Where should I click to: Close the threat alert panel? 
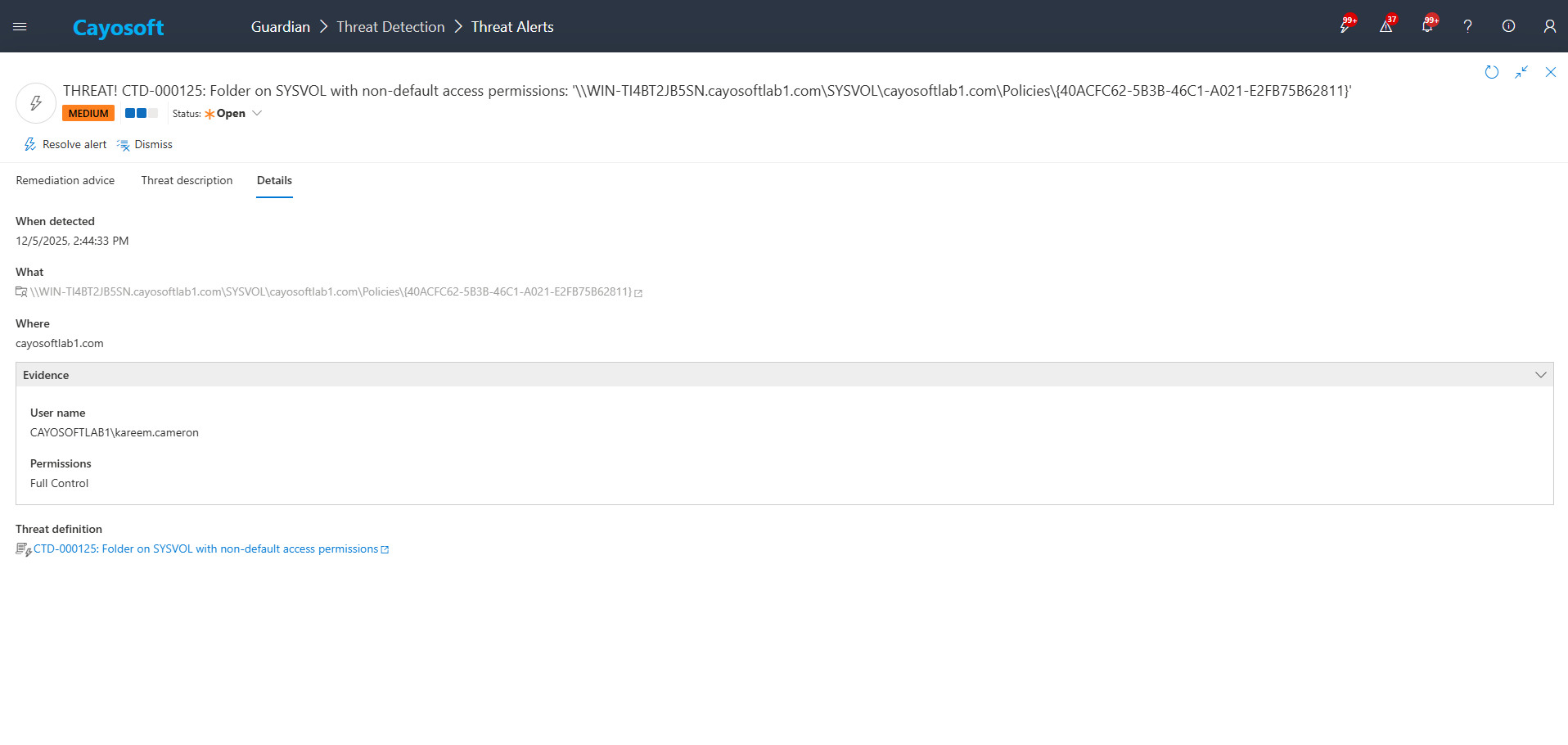pos(1550,72)
